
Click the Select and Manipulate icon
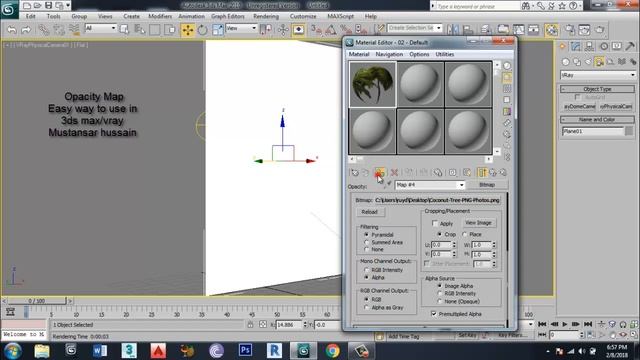point(283,29)
